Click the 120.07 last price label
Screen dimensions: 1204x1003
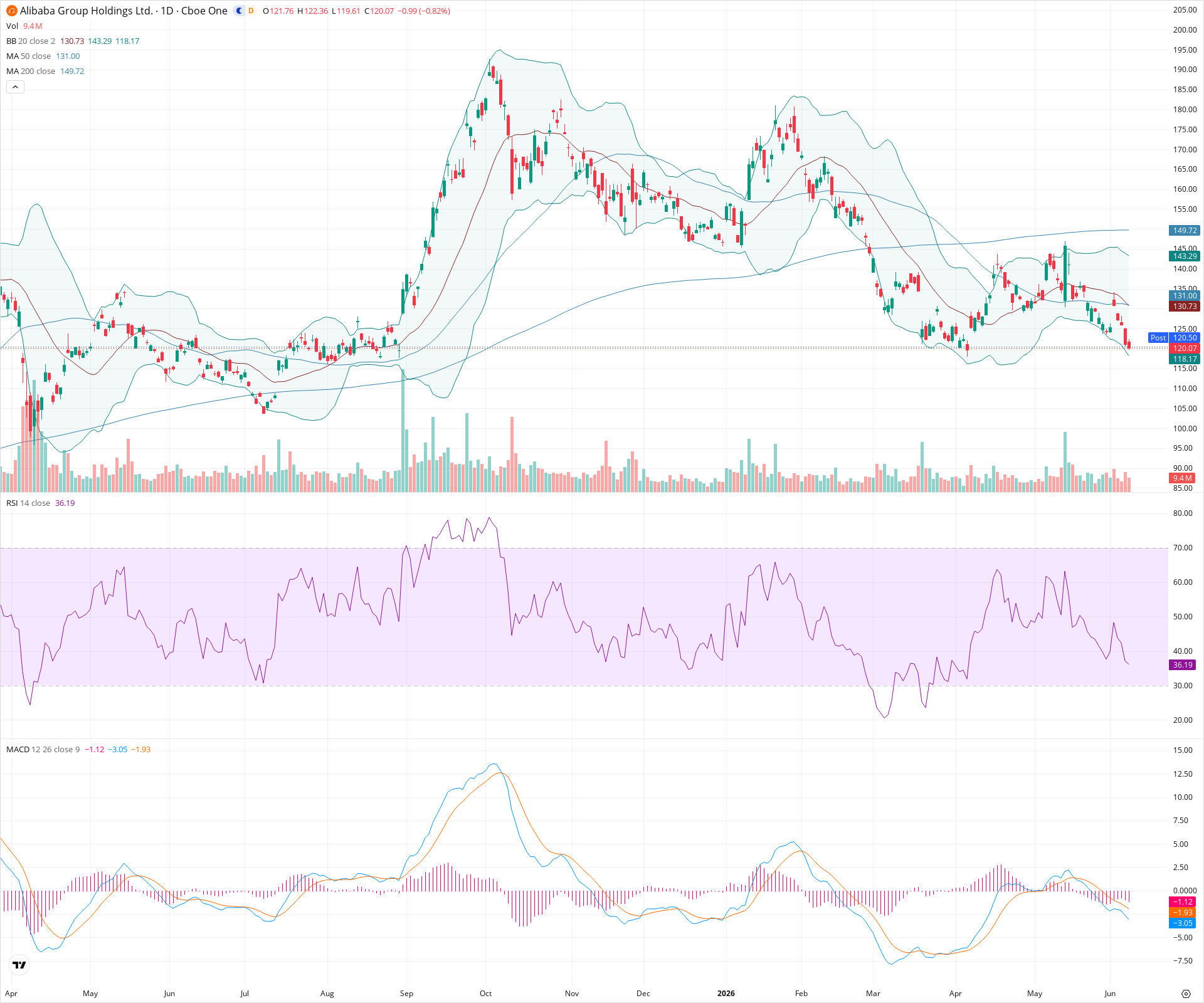click(1185, 349)
